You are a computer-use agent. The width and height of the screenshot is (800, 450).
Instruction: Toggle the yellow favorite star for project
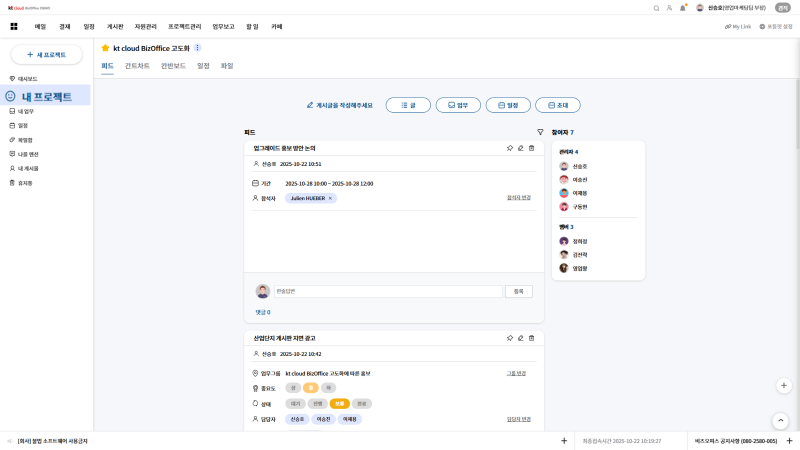[x=105, y=48]
